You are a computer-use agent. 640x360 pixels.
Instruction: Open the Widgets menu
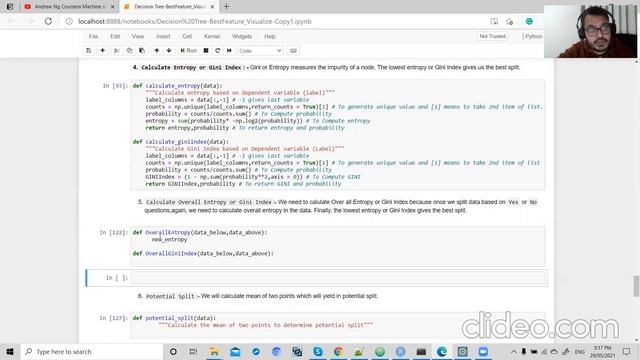242,36
